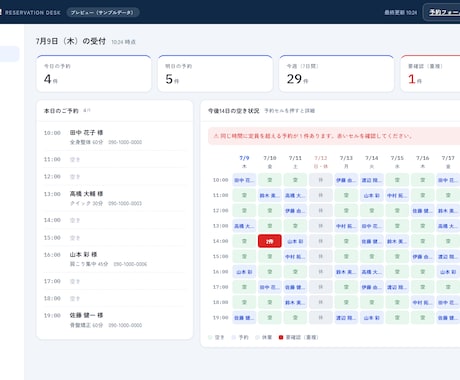Open the 7/9 10:00 田中 reservation cell in grid
460x380 pixels.
point(244,180)
